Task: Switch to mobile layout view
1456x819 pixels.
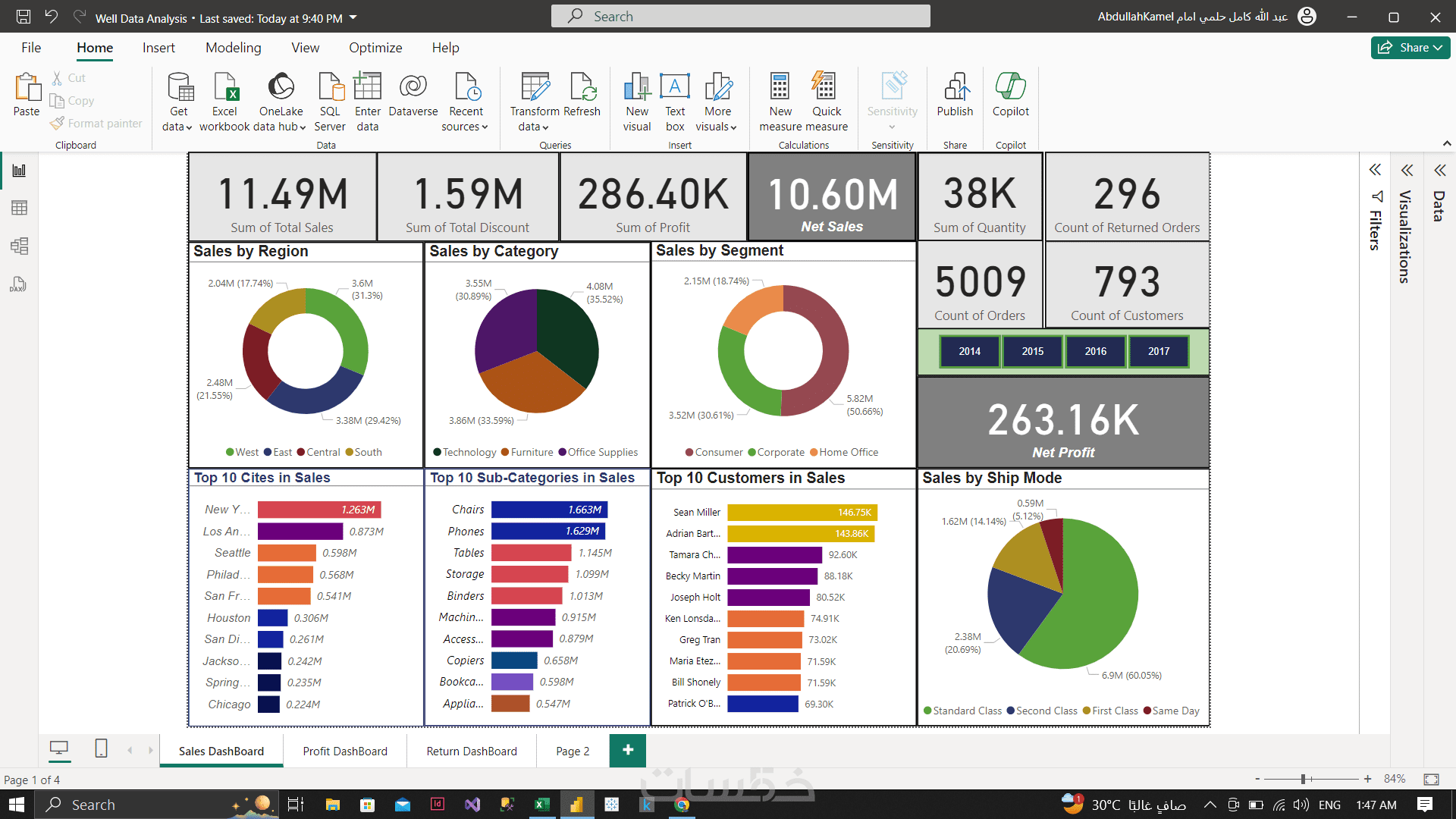Action: pos(101,749)
